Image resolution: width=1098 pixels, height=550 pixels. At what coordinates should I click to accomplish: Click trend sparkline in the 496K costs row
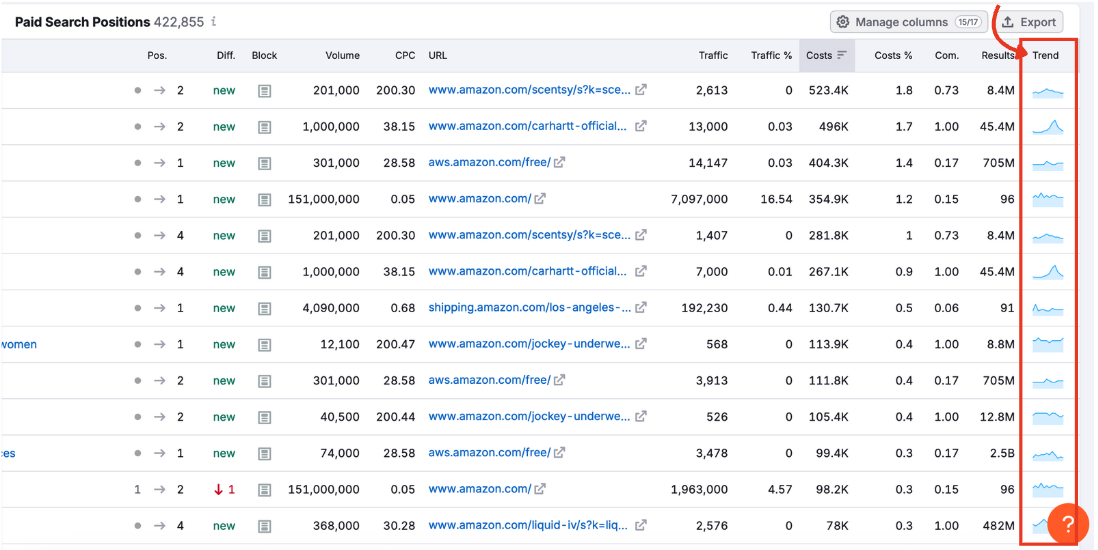click(x=1047, y=127)
